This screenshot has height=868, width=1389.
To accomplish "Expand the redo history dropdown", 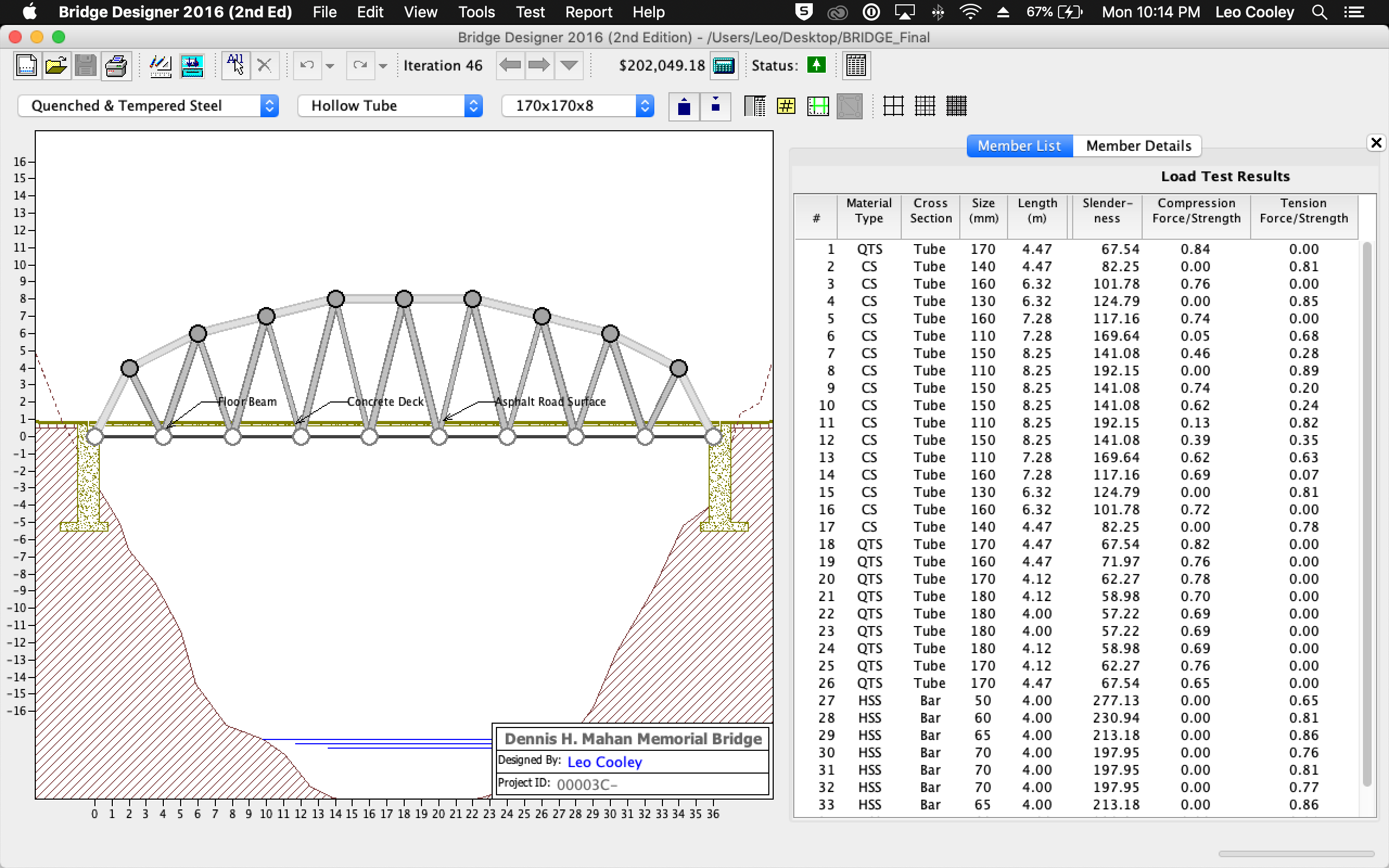I will point(384,66).
